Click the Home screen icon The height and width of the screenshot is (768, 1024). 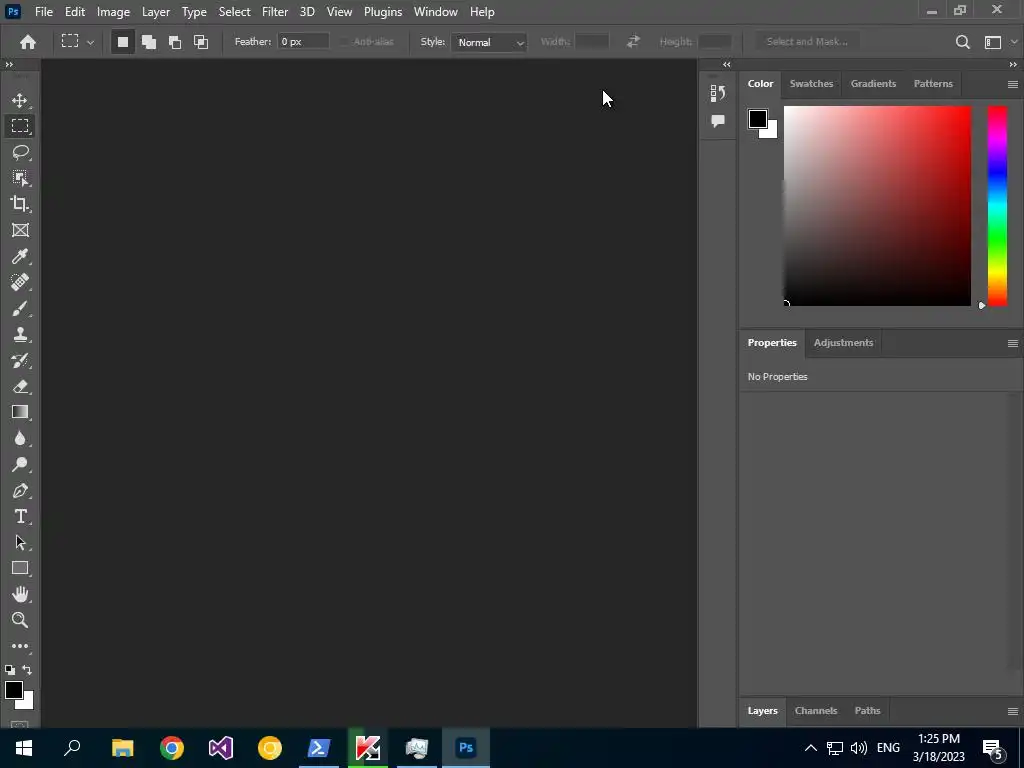[27, 42]
